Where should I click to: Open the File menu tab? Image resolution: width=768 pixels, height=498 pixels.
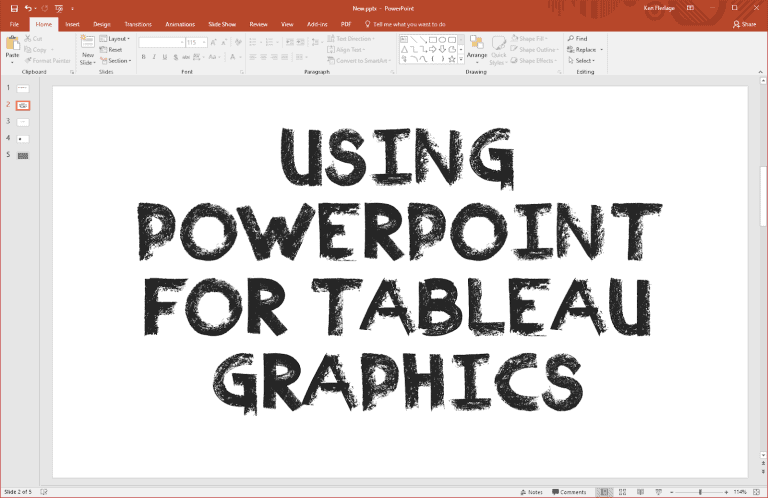pos(14,24)
